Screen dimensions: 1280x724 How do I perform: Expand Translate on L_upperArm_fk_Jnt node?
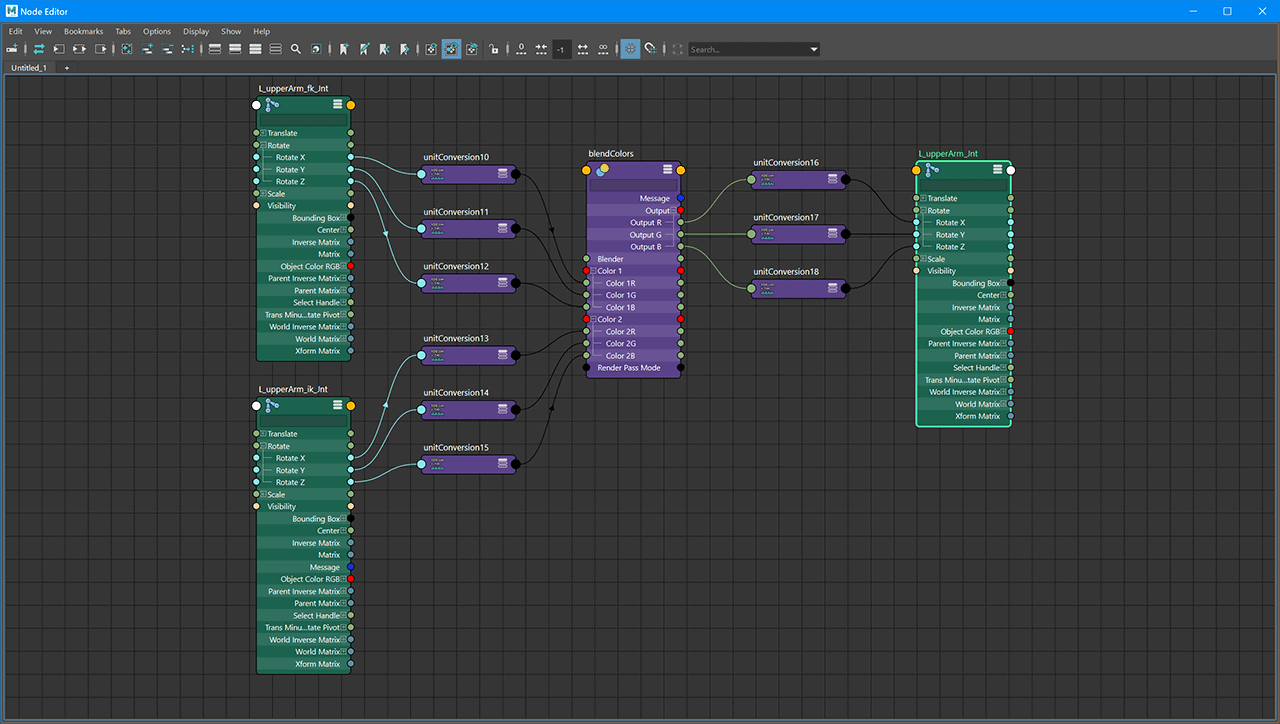point(264,133)
